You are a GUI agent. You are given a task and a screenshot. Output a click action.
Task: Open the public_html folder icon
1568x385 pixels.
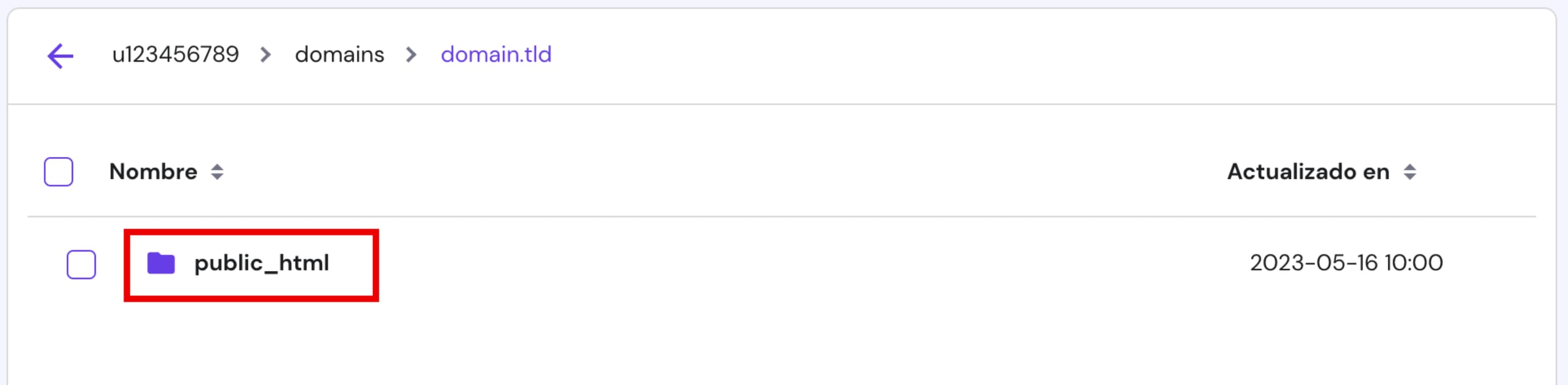161,264
